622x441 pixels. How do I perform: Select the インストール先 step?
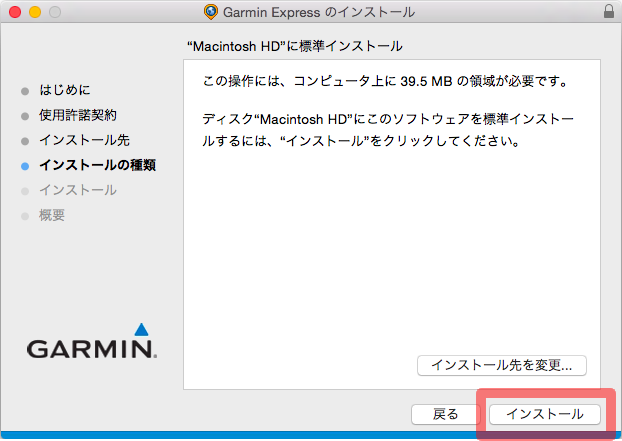coord(84,140)
